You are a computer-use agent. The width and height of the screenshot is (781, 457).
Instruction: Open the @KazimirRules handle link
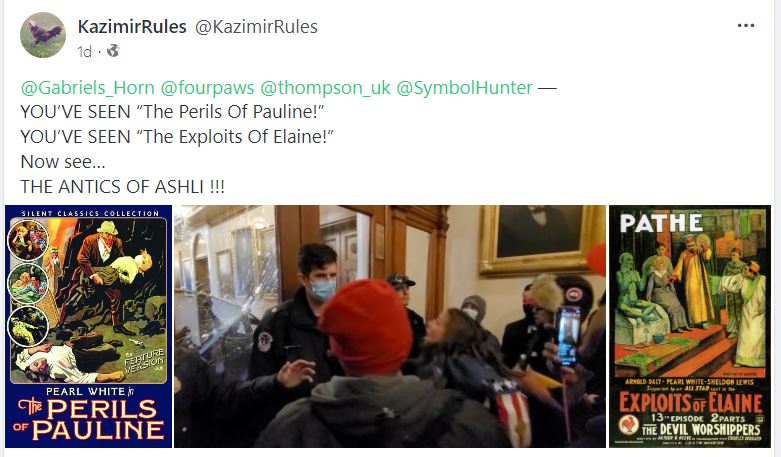[x=256, y=26]
